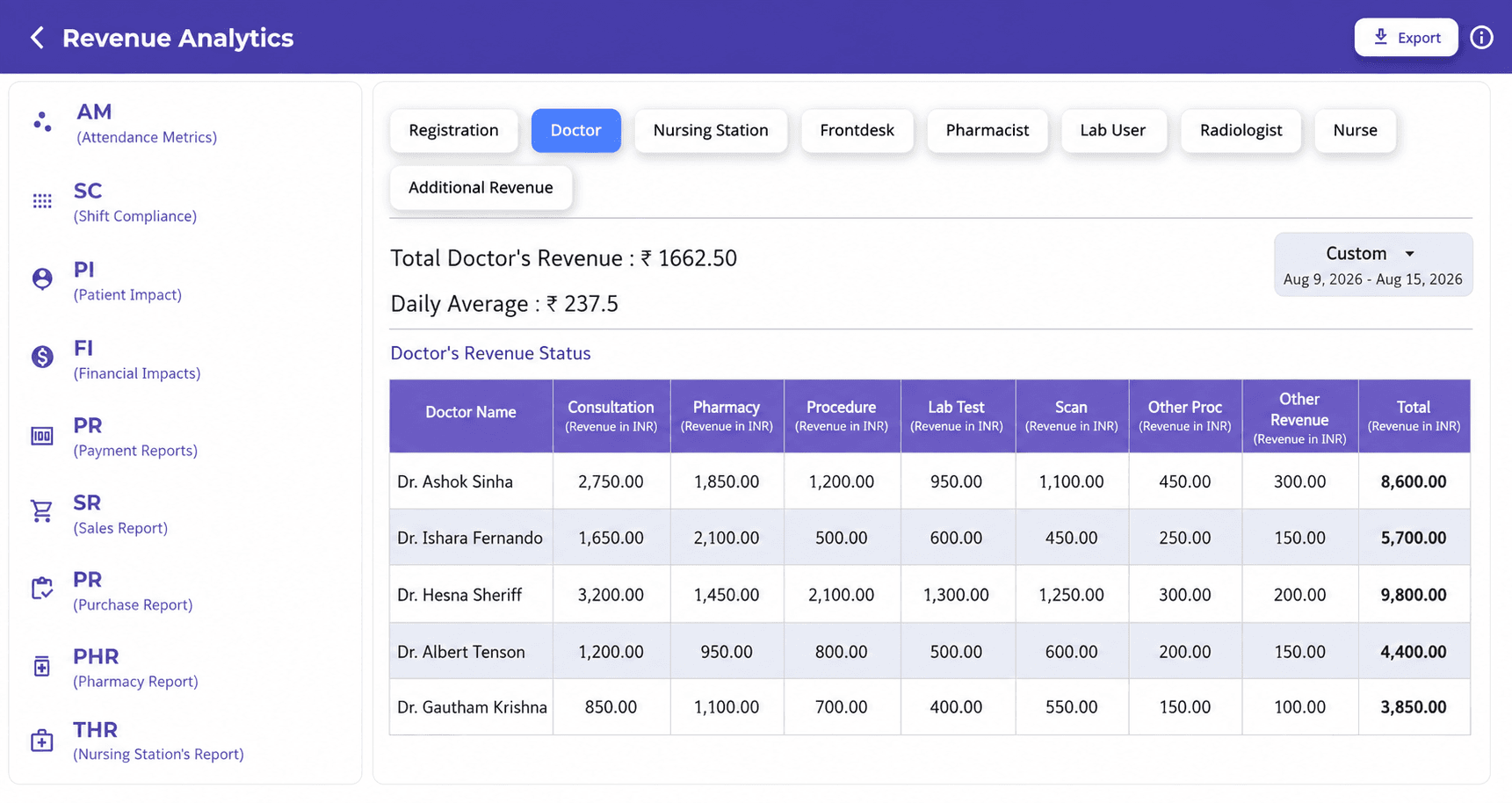Image resolution: width=1512 pixels, height=803 pixels.
Task: Select the Nurse tab
Action: click(1355, 131)
